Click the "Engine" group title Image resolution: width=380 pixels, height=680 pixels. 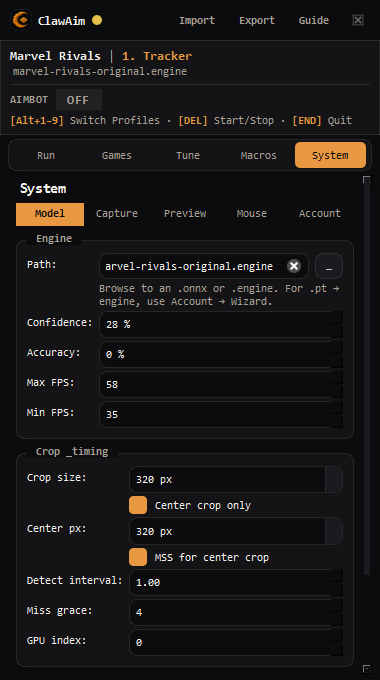[x=54, y=239]
